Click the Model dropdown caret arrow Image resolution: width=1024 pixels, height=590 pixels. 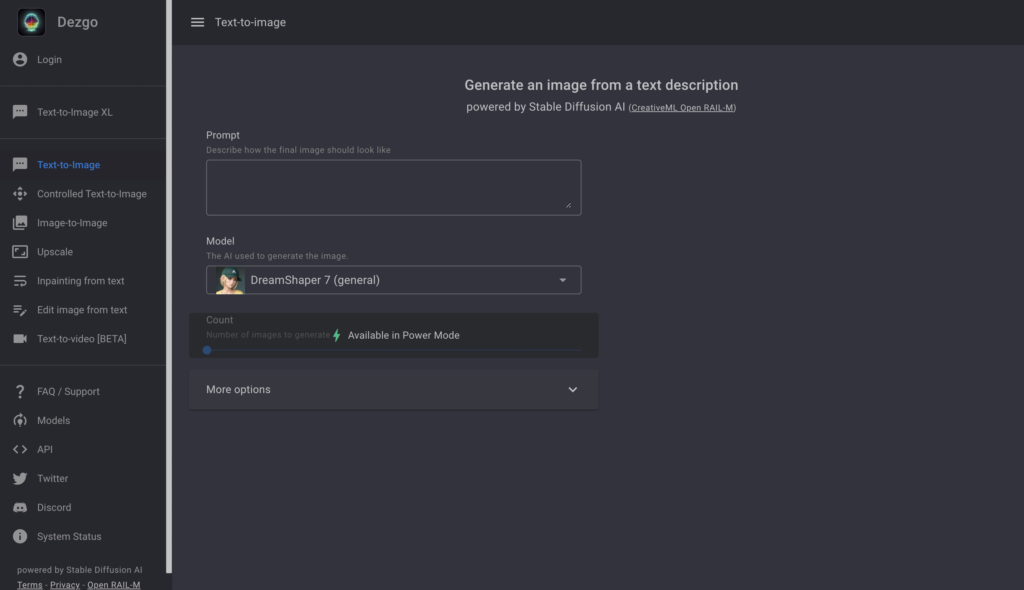coord(562,280)
